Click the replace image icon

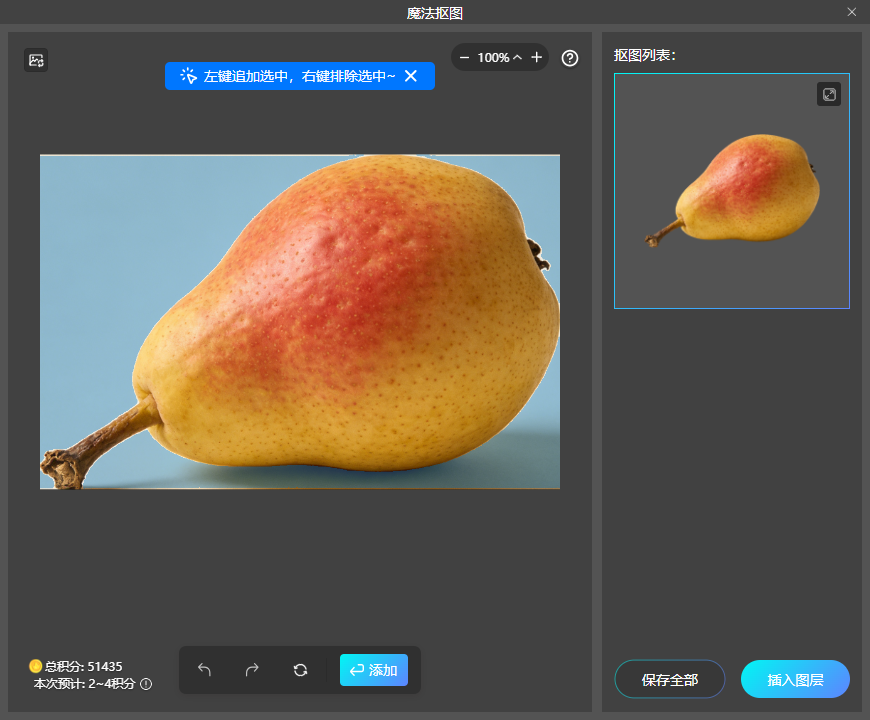(36, 60)
